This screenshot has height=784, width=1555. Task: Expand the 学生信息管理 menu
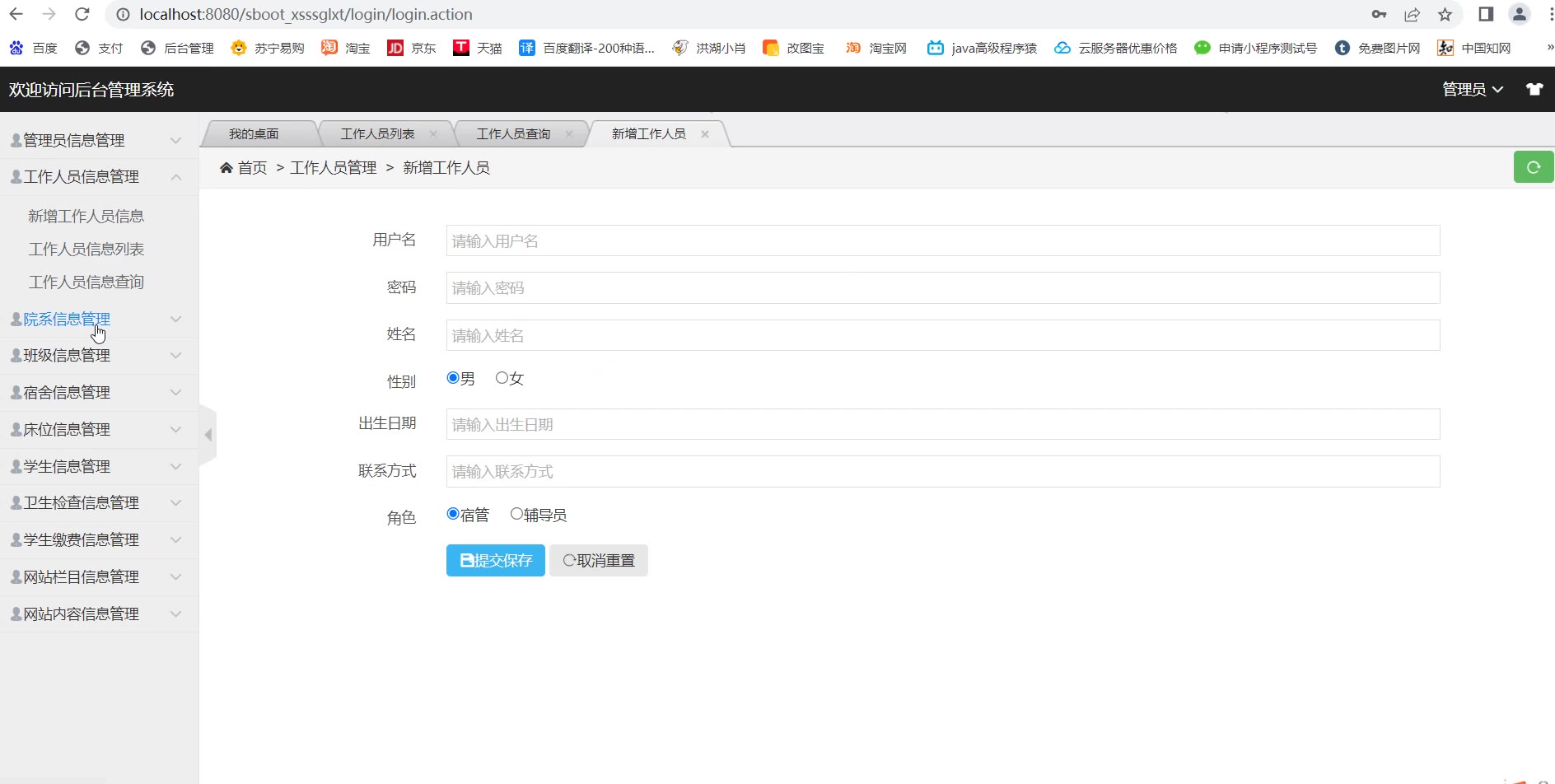(x=99, y=466)
